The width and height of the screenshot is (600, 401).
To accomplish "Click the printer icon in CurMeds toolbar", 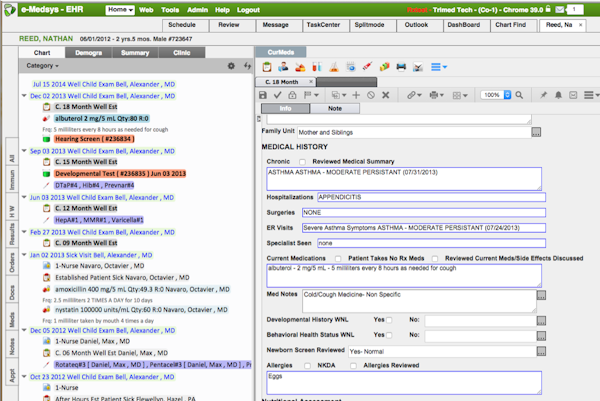I will pos(401,67).
